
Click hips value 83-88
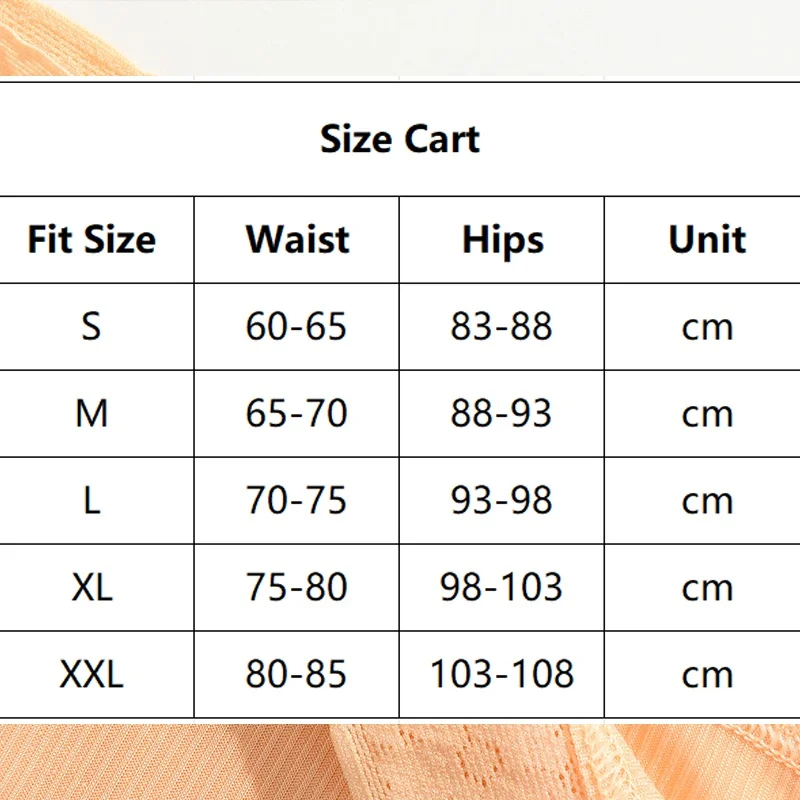pos(502,327)
